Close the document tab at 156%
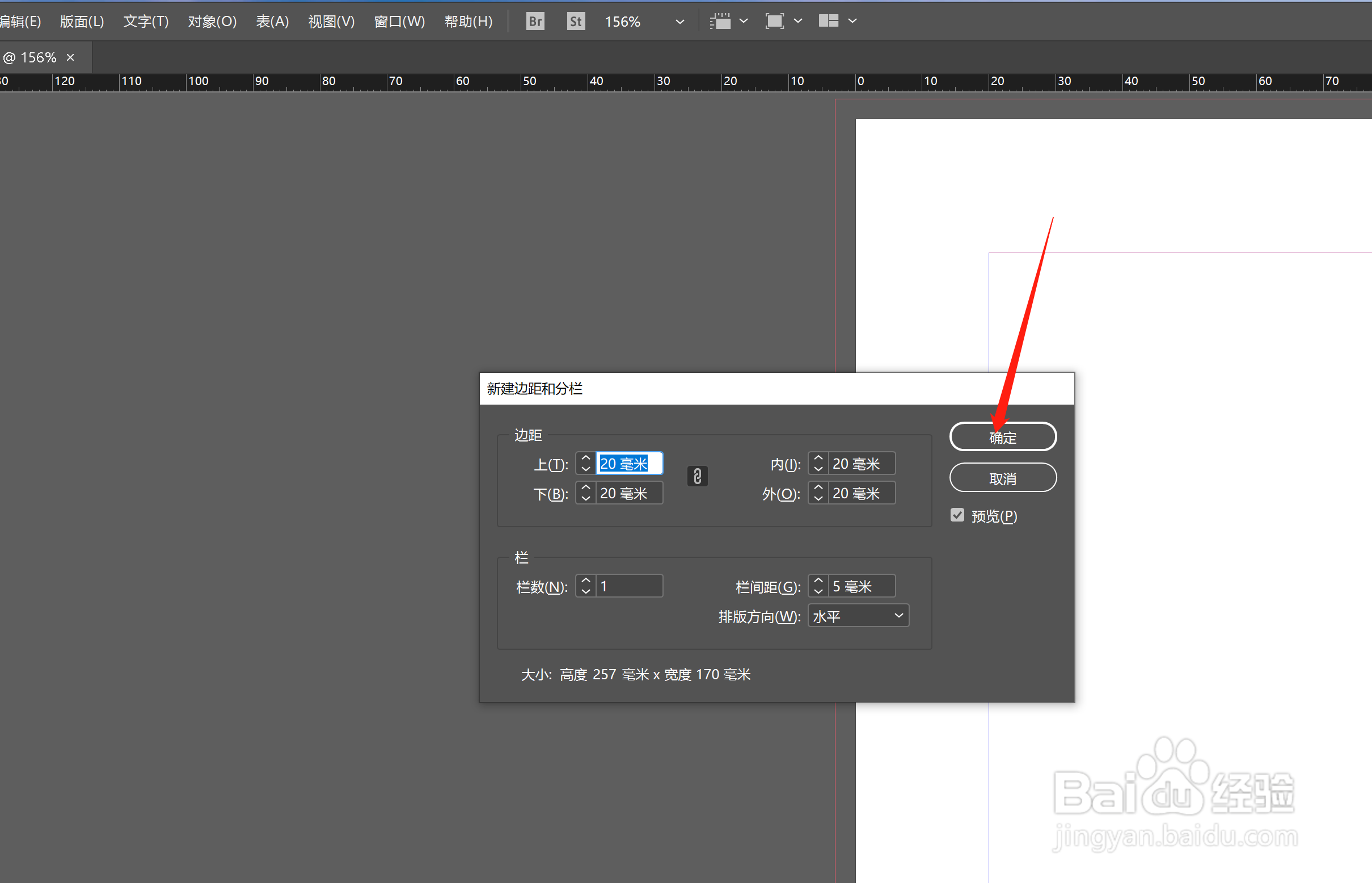The image size is (1372, 883). 70,57
